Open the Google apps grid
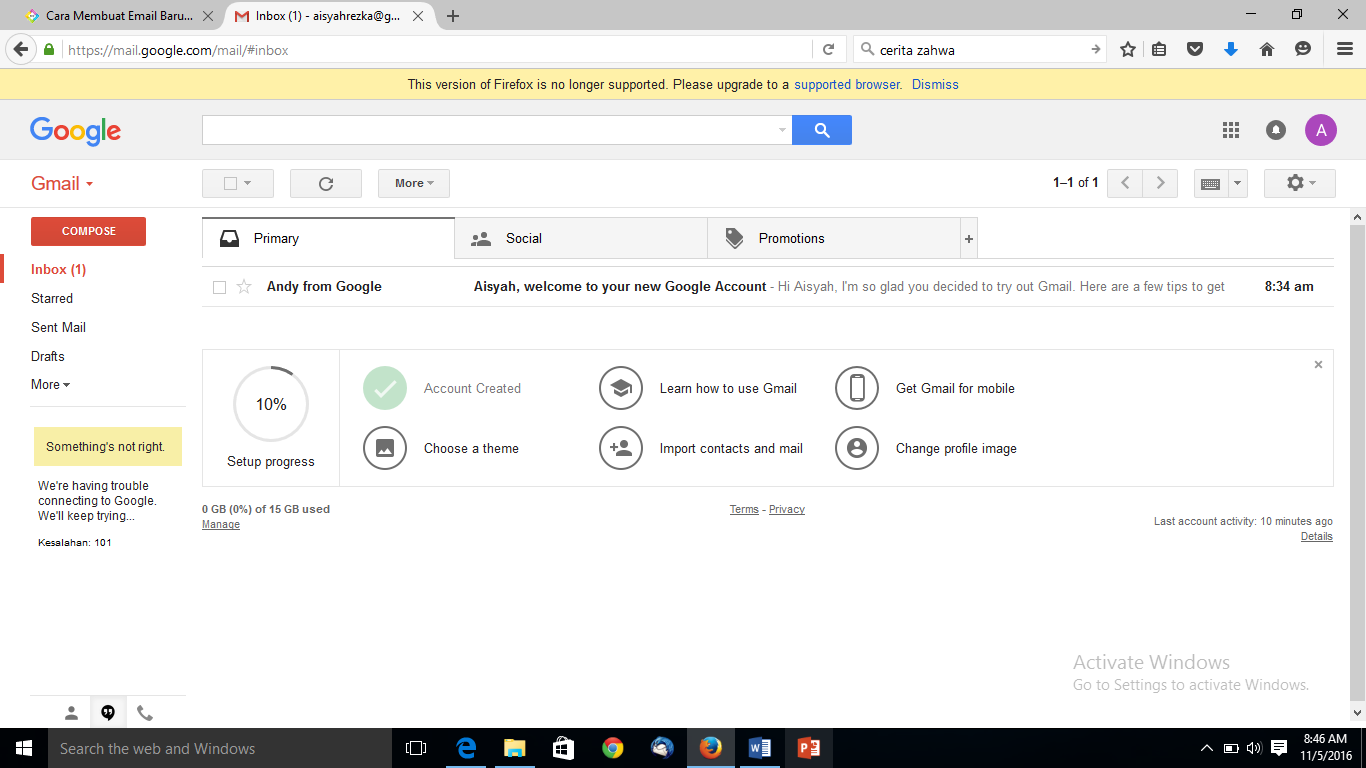 click(x=1231, y=130)
